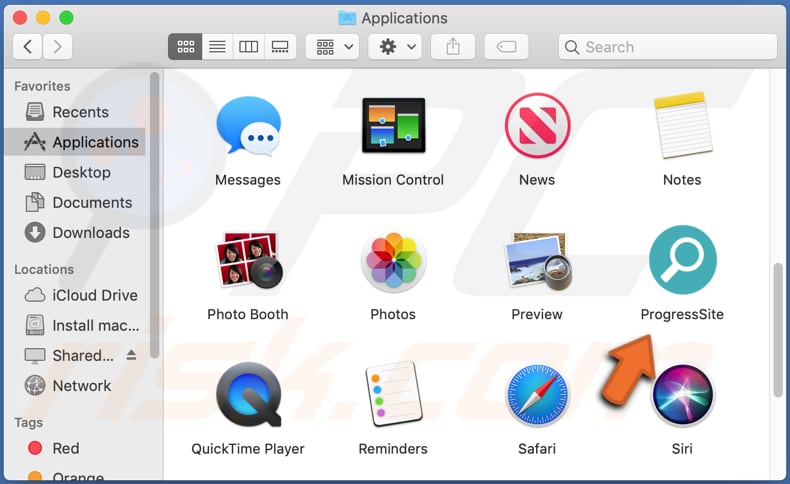Select Downloads in the sidebar

90,232
